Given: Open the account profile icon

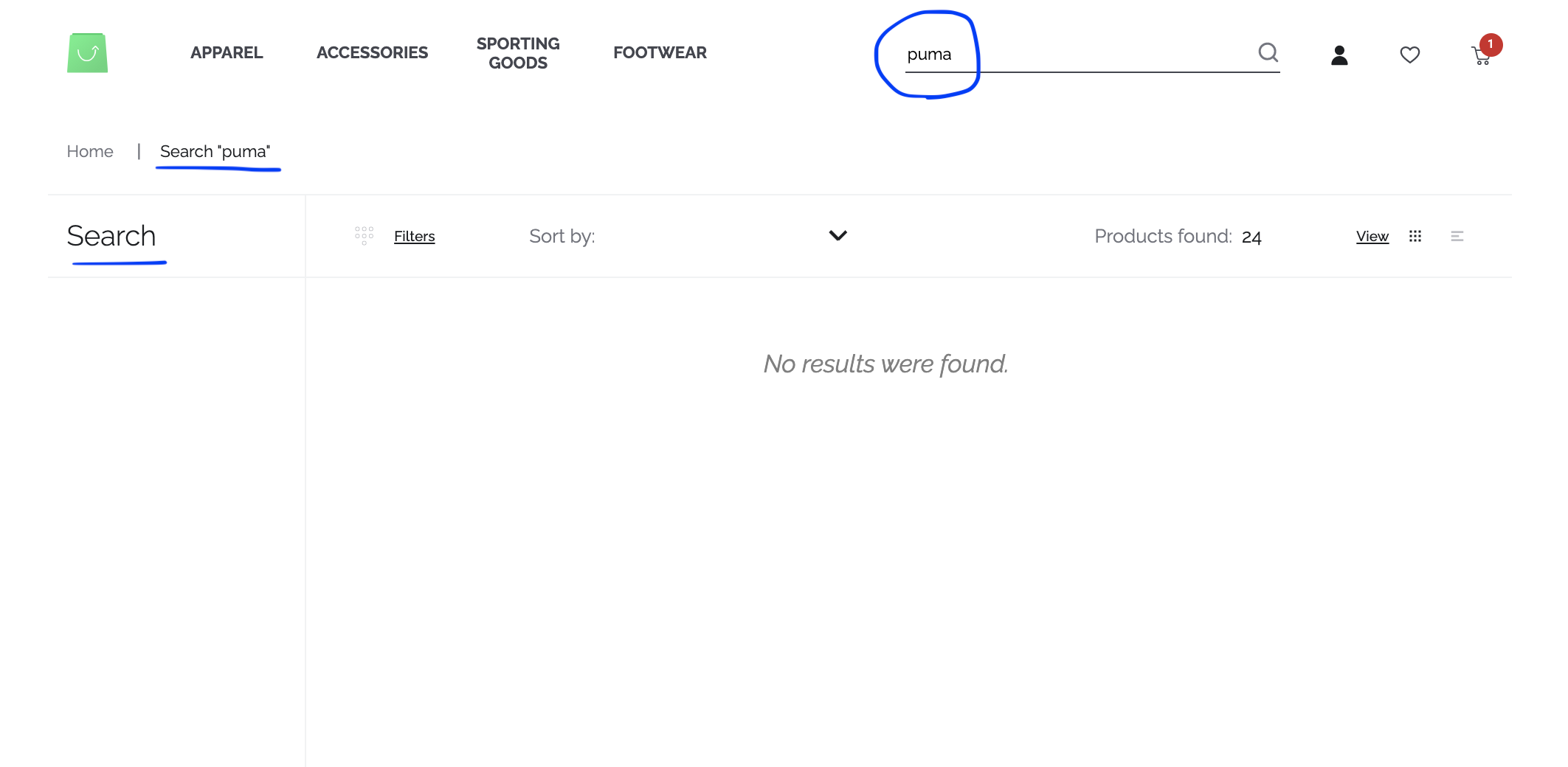Looking at the screenshot, I should pyautogui.click(x=1338, y=54).
